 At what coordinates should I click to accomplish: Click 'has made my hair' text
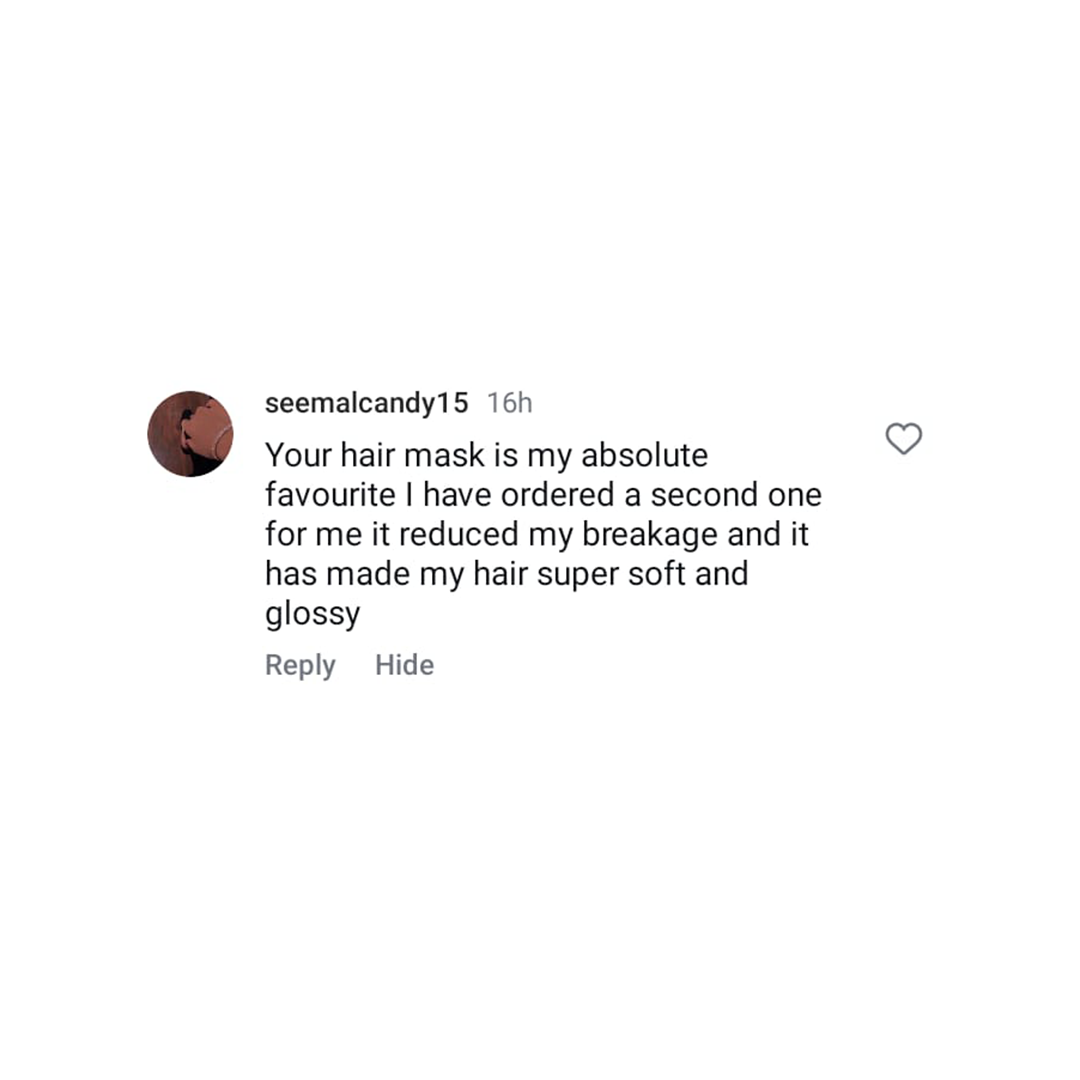(397, 574)
